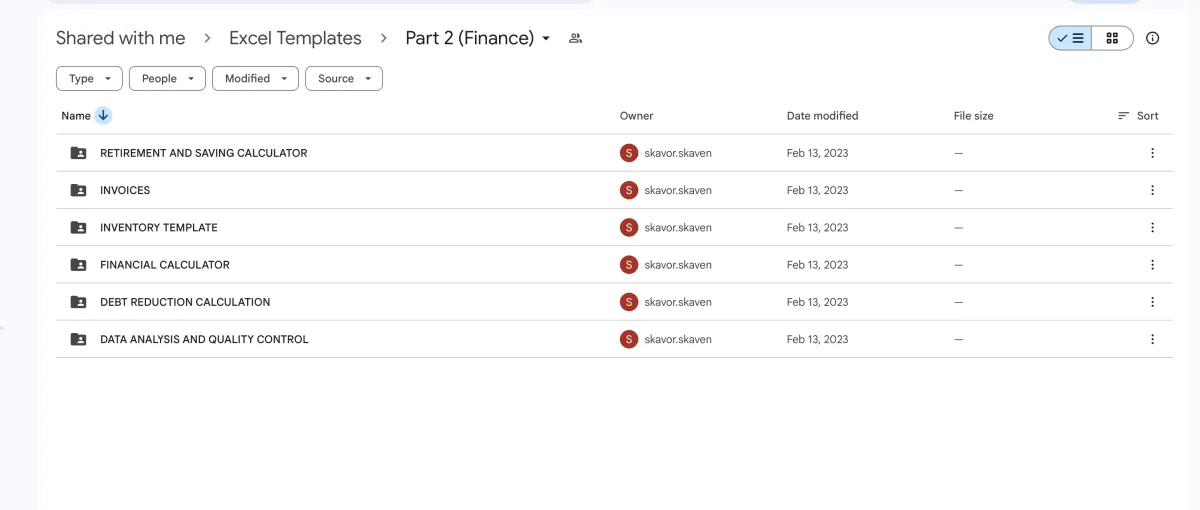Switch to list layout view
Screen dimensions: 1200x510
(x=1070, y=39)
